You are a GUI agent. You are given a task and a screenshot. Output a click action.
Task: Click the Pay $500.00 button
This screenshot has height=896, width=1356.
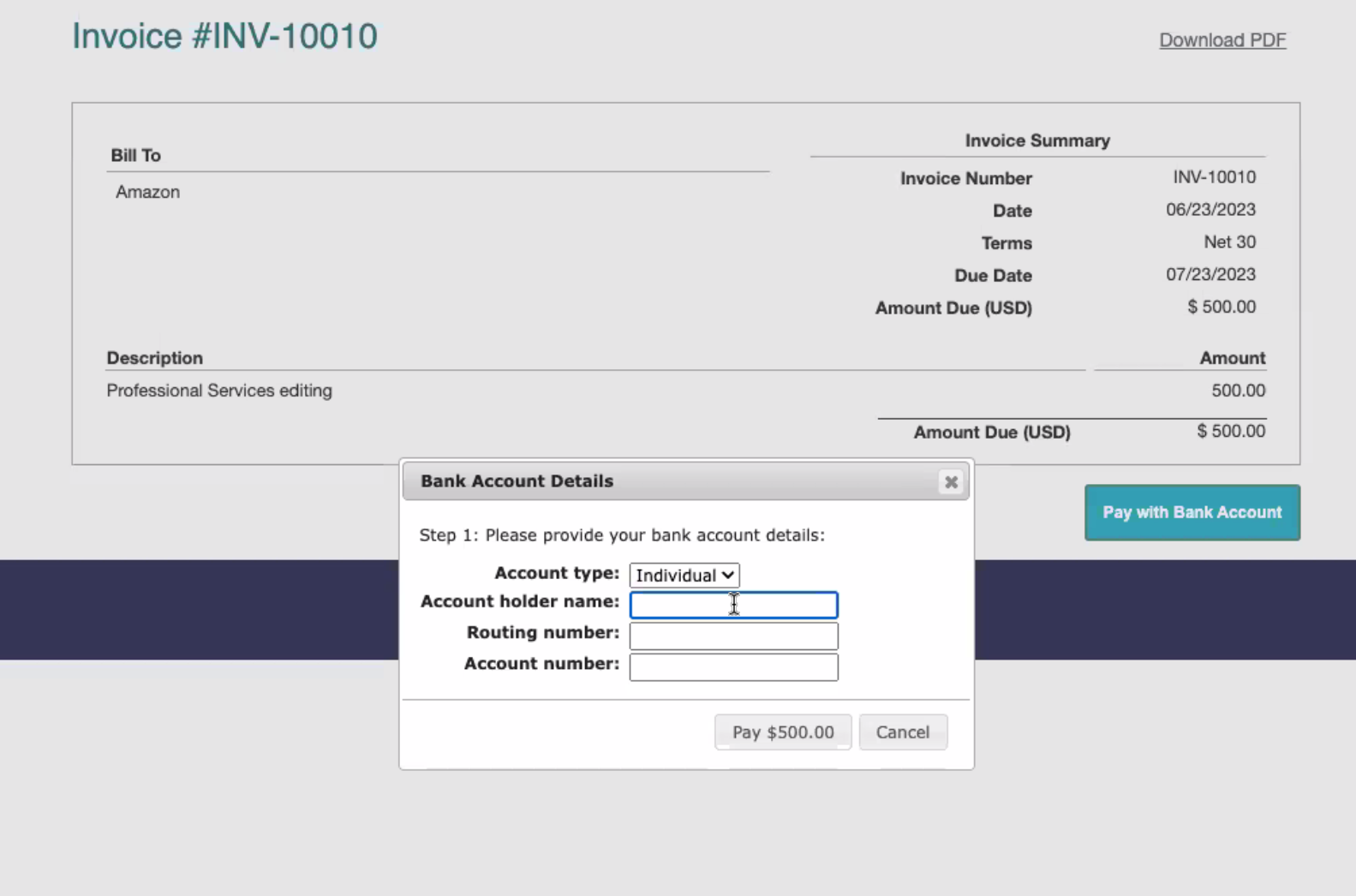tap(783, 732)
